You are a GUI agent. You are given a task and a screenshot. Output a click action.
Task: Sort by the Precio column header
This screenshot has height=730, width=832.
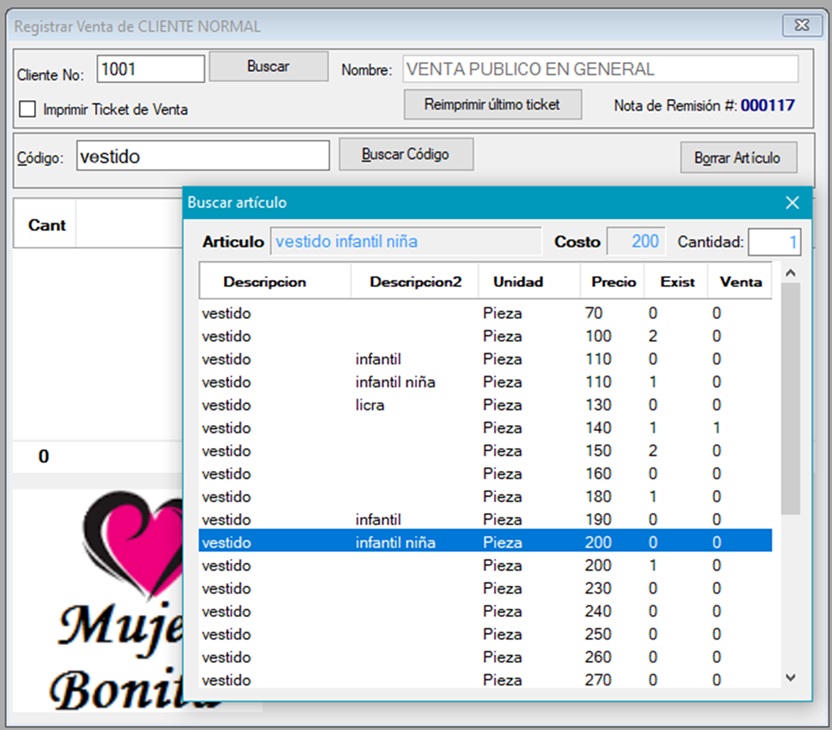(613, 282)
